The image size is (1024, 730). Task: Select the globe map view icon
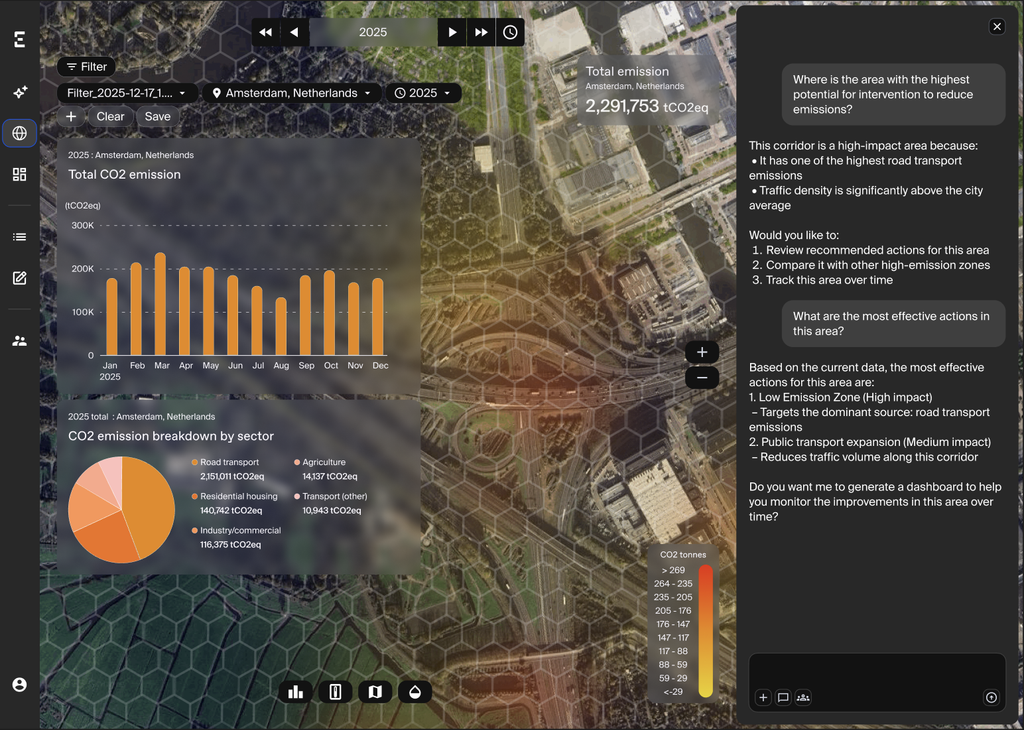coord(20,133)
